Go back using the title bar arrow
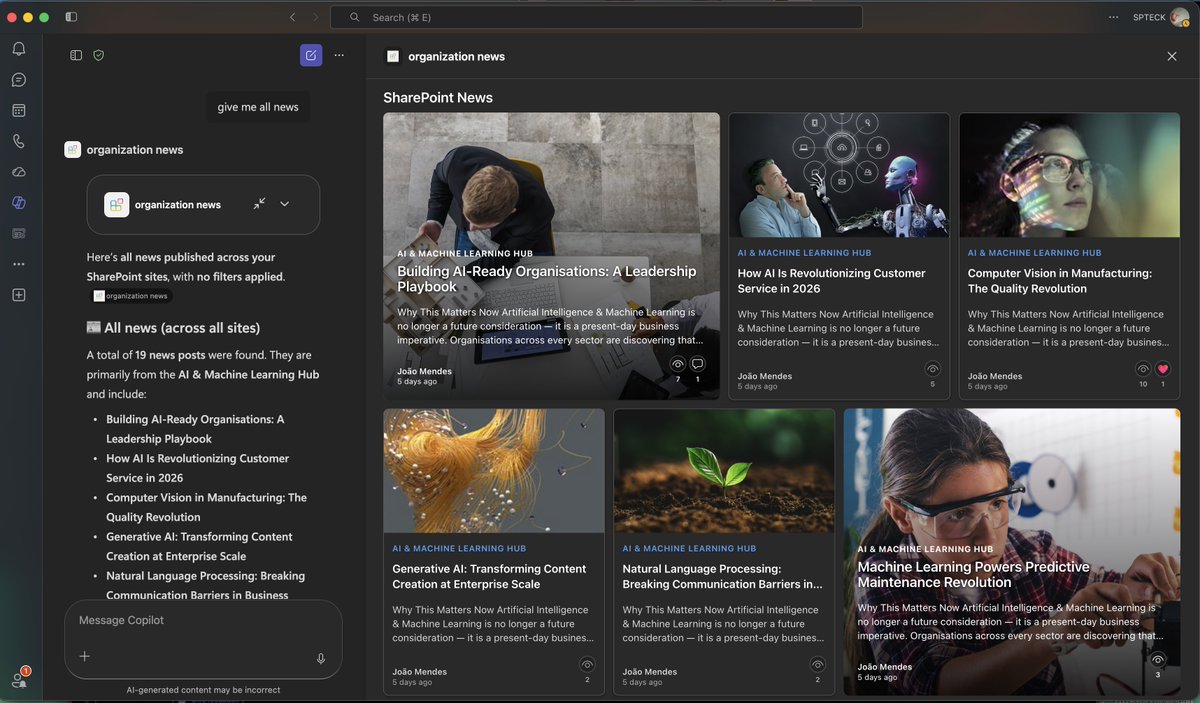The image size is (1200, 703). pyautogui.click(x=292, y=17)
